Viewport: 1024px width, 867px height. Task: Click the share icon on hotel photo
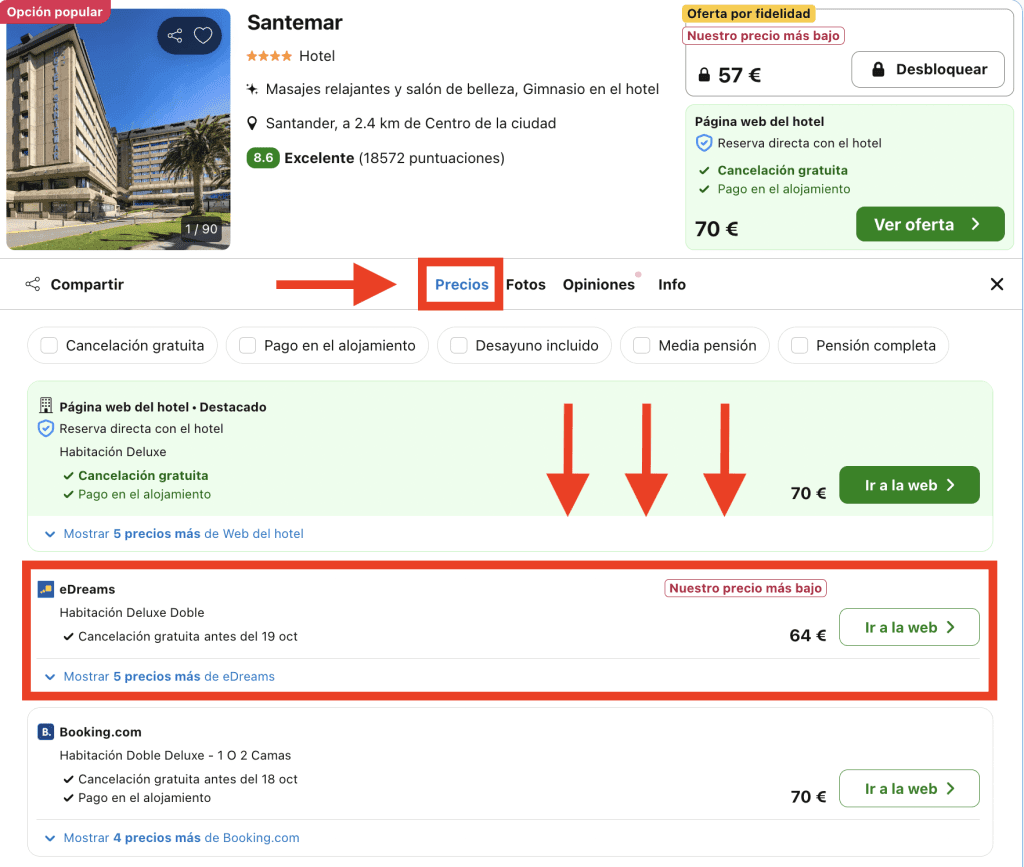175,36
